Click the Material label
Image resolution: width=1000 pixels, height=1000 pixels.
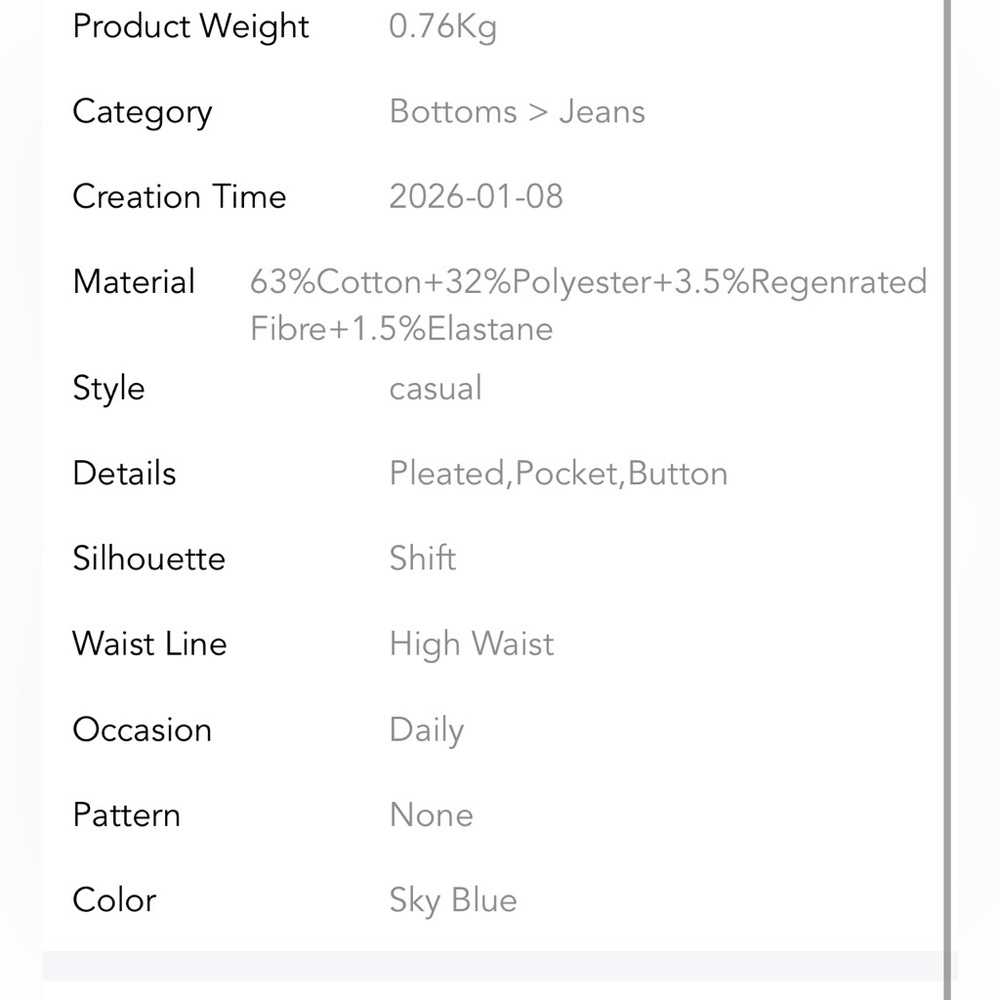click(134, 282)
